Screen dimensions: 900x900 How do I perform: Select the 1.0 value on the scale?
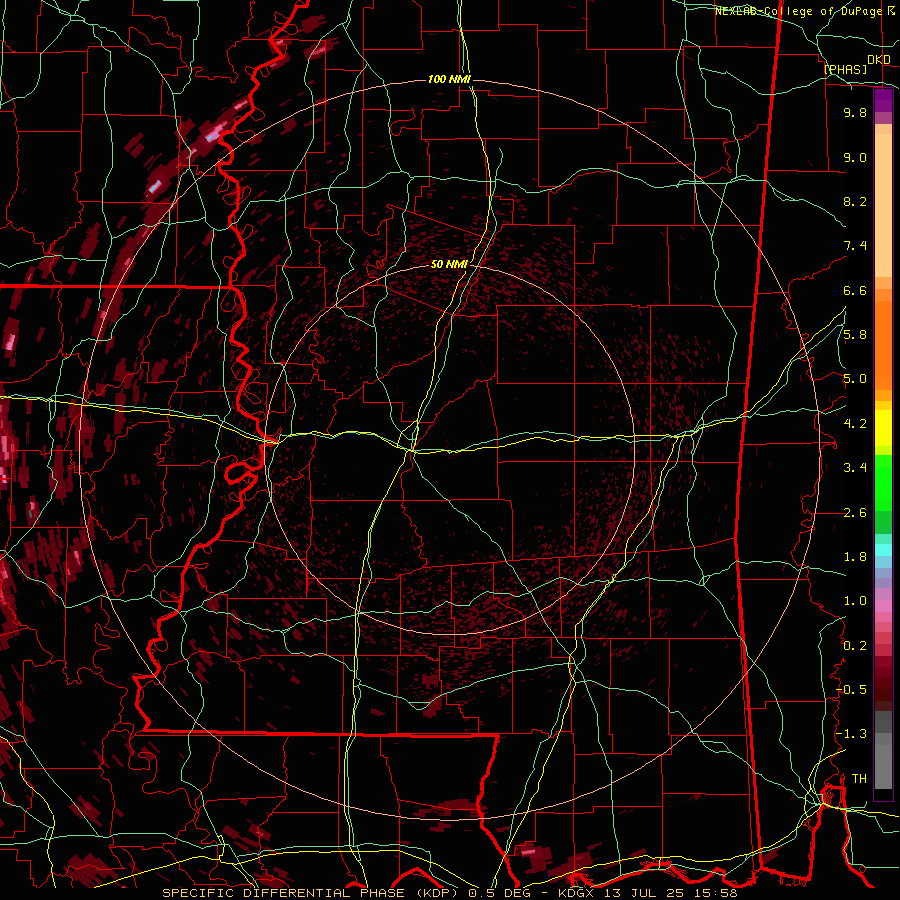coord(855,601)
